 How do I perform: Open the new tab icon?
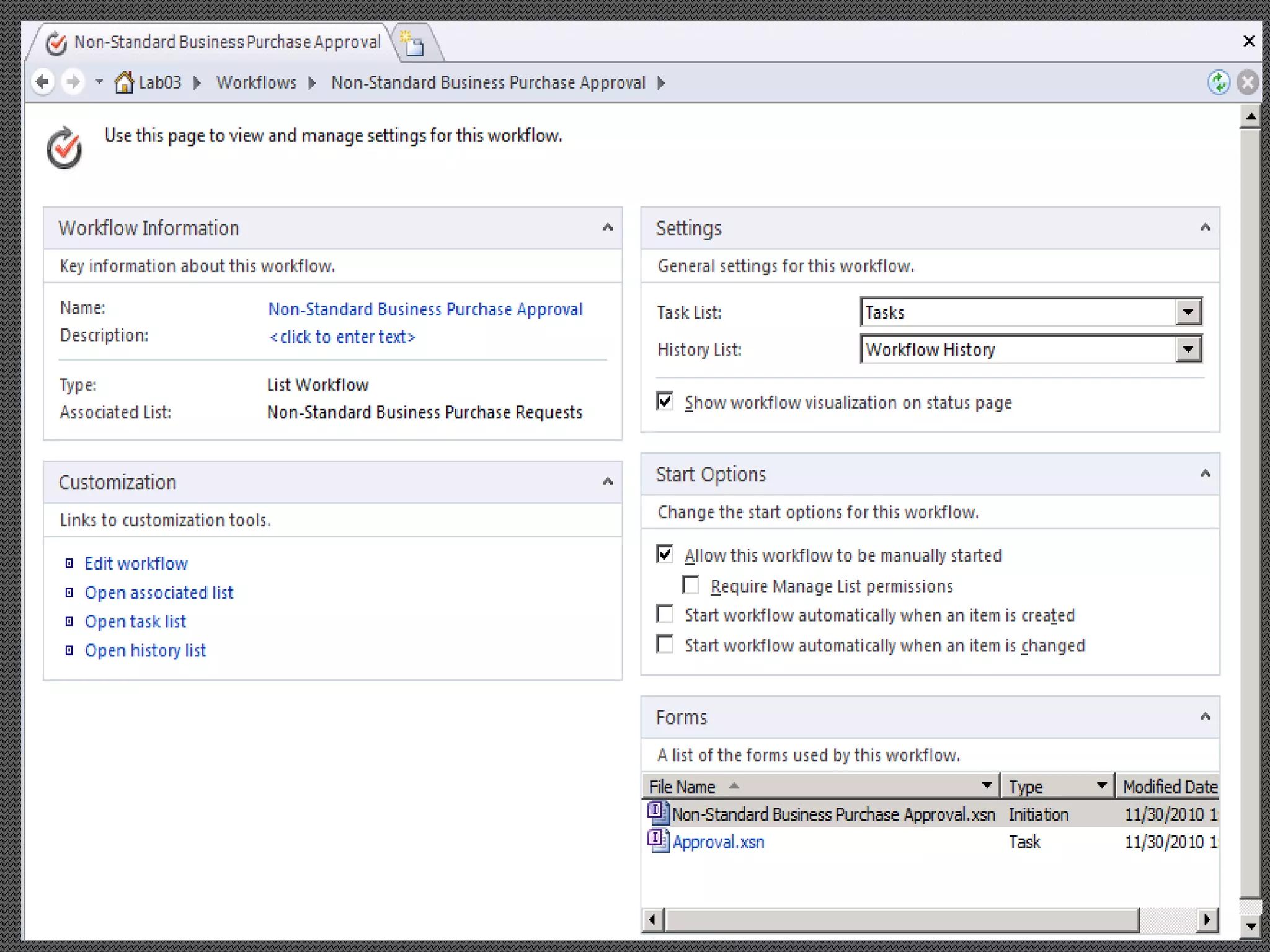pos(413,45)
